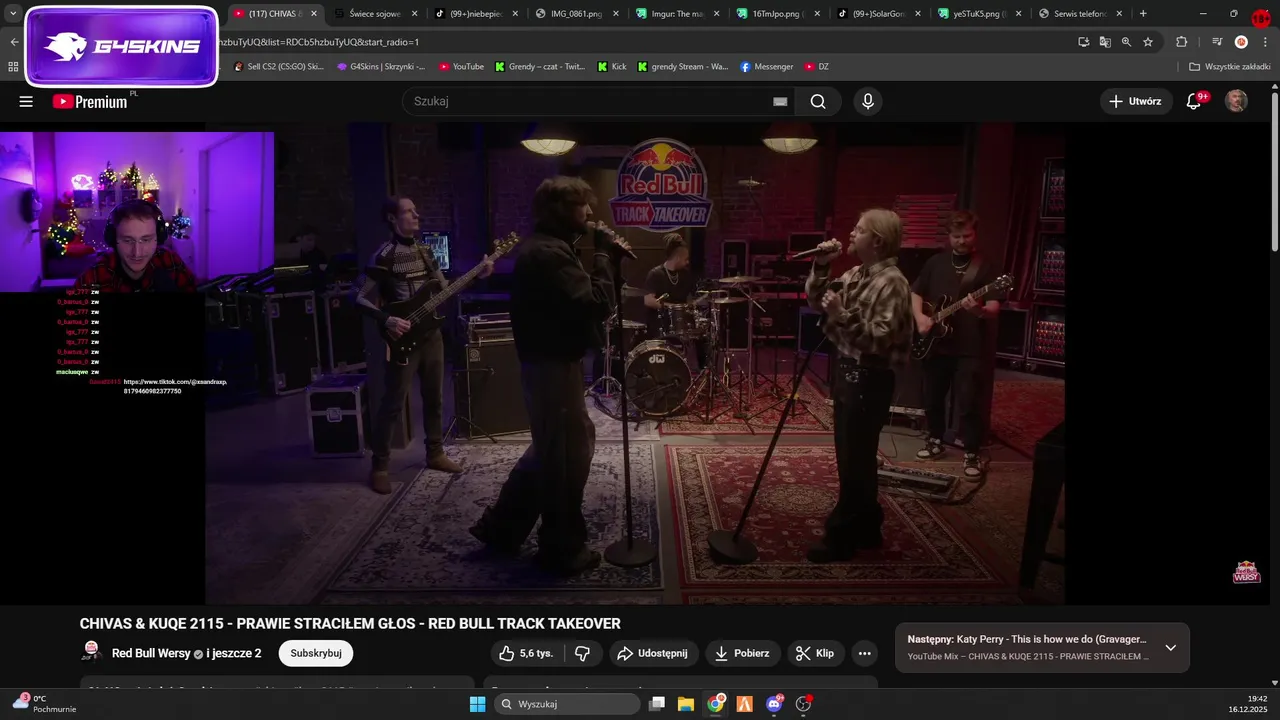Screen dimensions: 1280x720
Task: Expand the Następny queue panel
Action: point(1170,647)
